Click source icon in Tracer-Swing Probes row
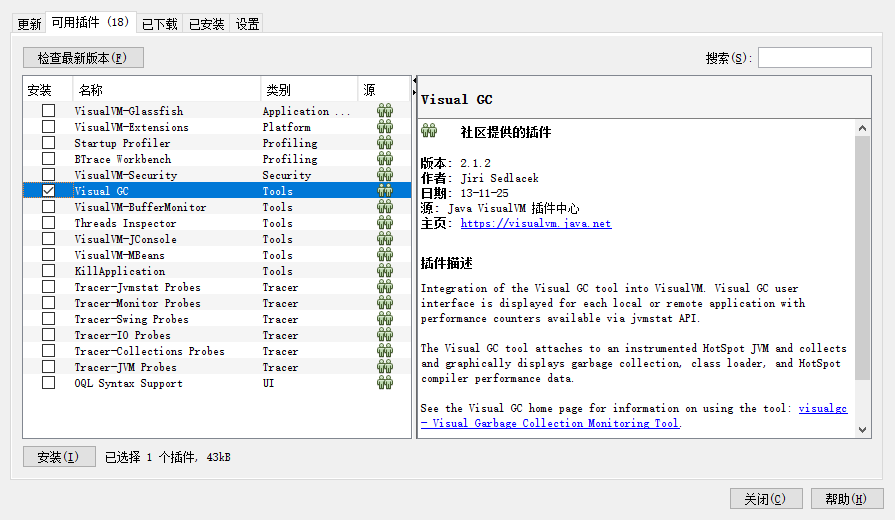The width and height of the screenshot is (895, 520). coord(385,319)
